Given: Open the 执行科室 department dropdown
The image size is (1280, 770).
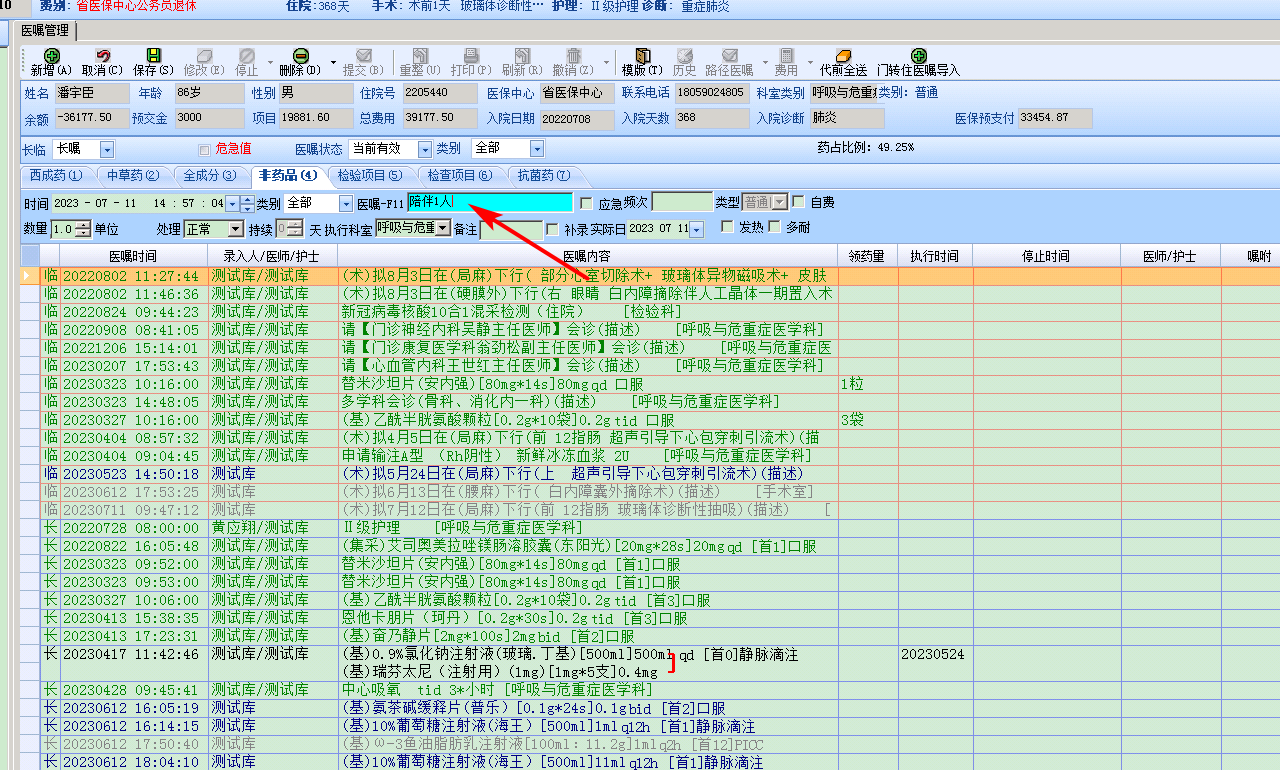Looking at the screenshot, I should click(x=443, y=228).
